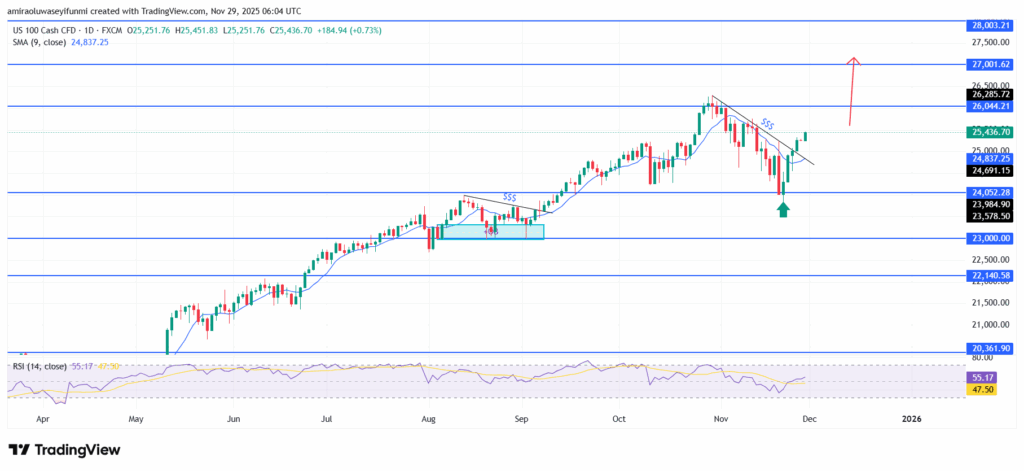Click the 23,000.00 price level label
Image resolution: width=1024 pixels, height=471 pixels.
(x=988, y=238)
